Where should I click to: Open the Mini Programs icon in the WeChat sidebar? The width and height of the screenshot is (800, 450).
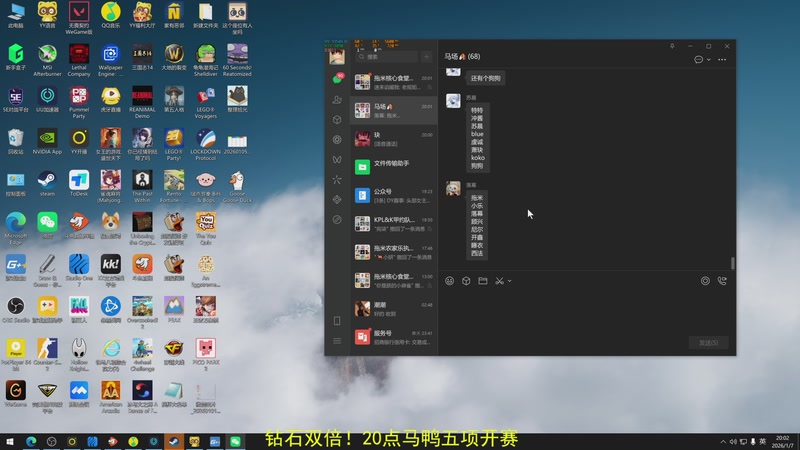tap(337, 219)
